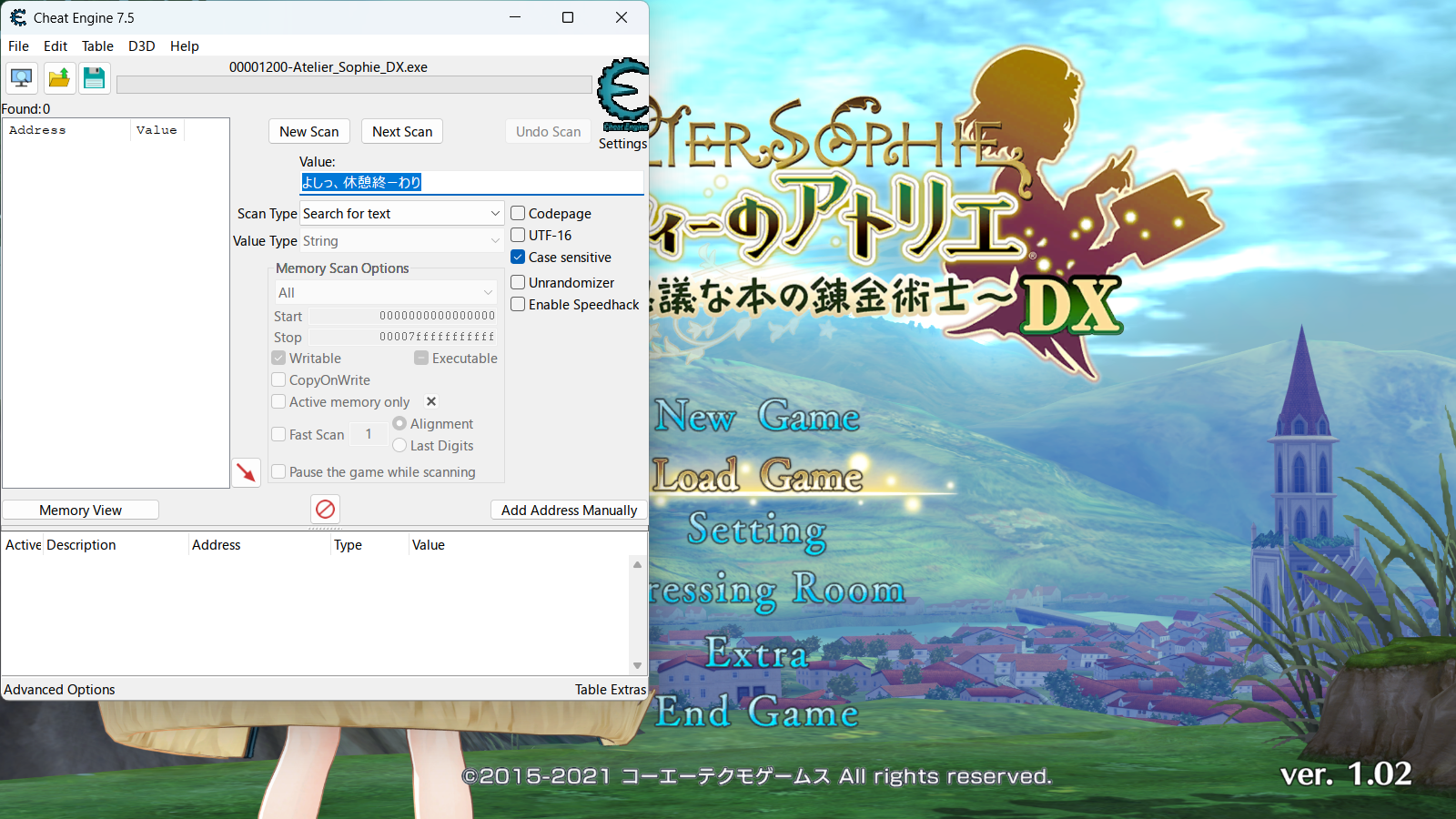Open the Value Type String dropdown
1456x819 pixels.
[402, 240]
